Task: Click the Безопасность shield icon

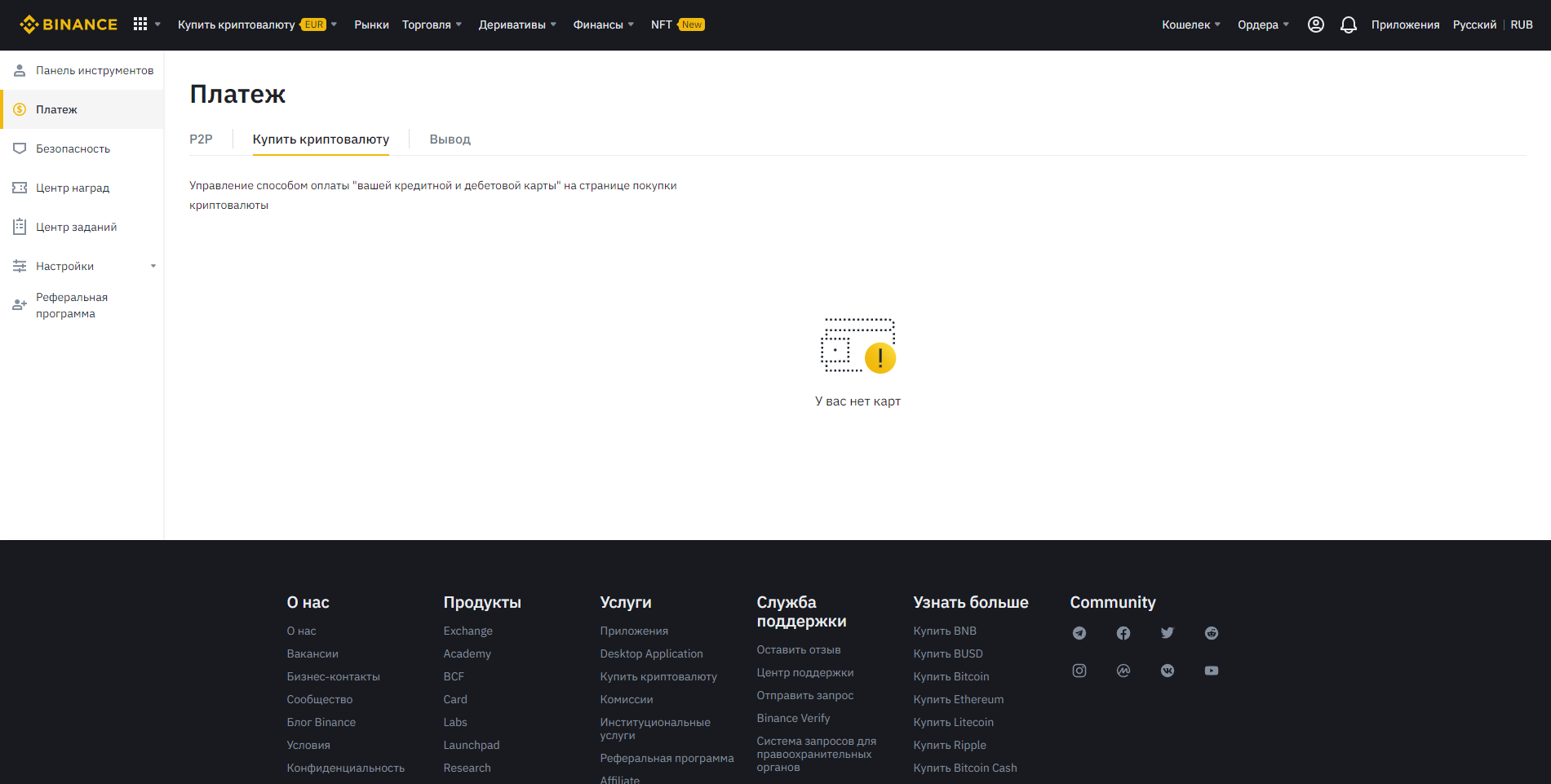Action: tap(20, 148)
